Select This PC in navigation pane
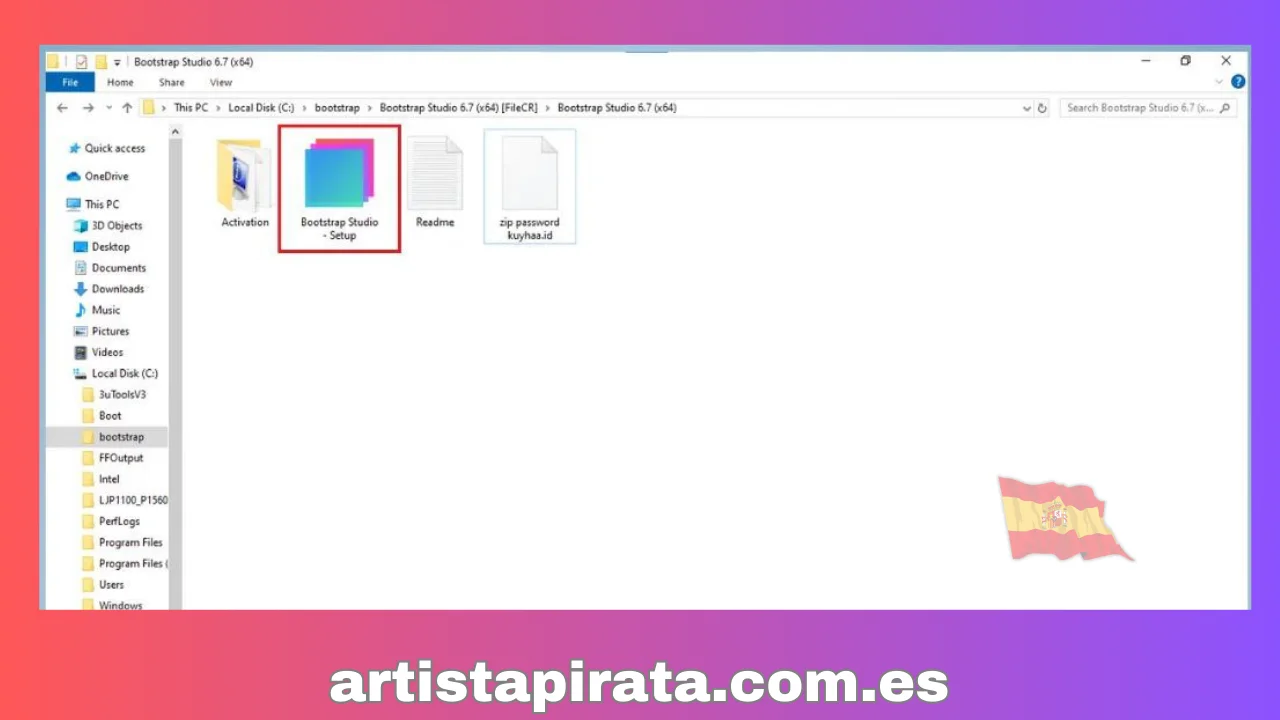Image resolution: width=1280 pixels, height=720 pixels. pos(92,204)
